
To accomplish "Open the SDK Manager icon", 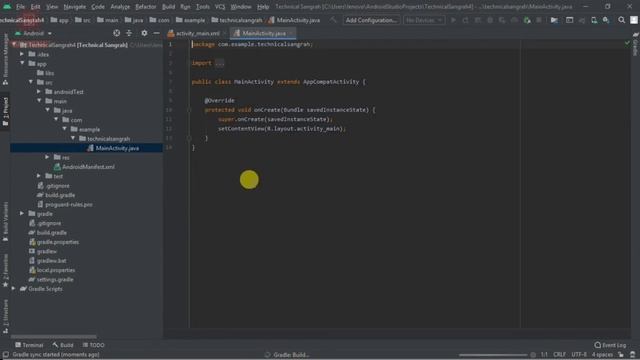I will point(606,20).
